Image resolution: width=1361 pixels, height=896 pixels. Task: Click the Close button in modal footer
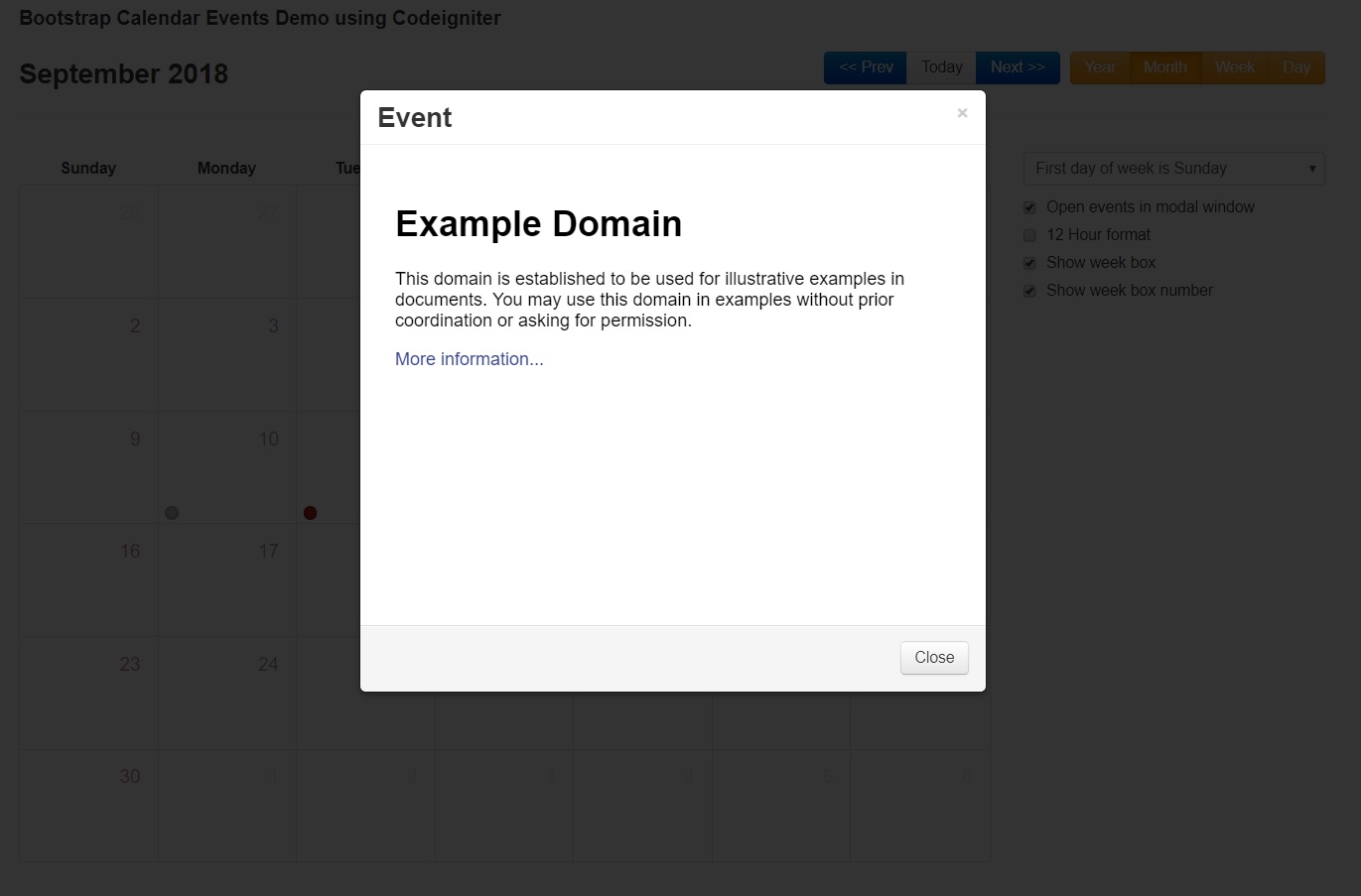pyautogui.click(x=934, y=657)
